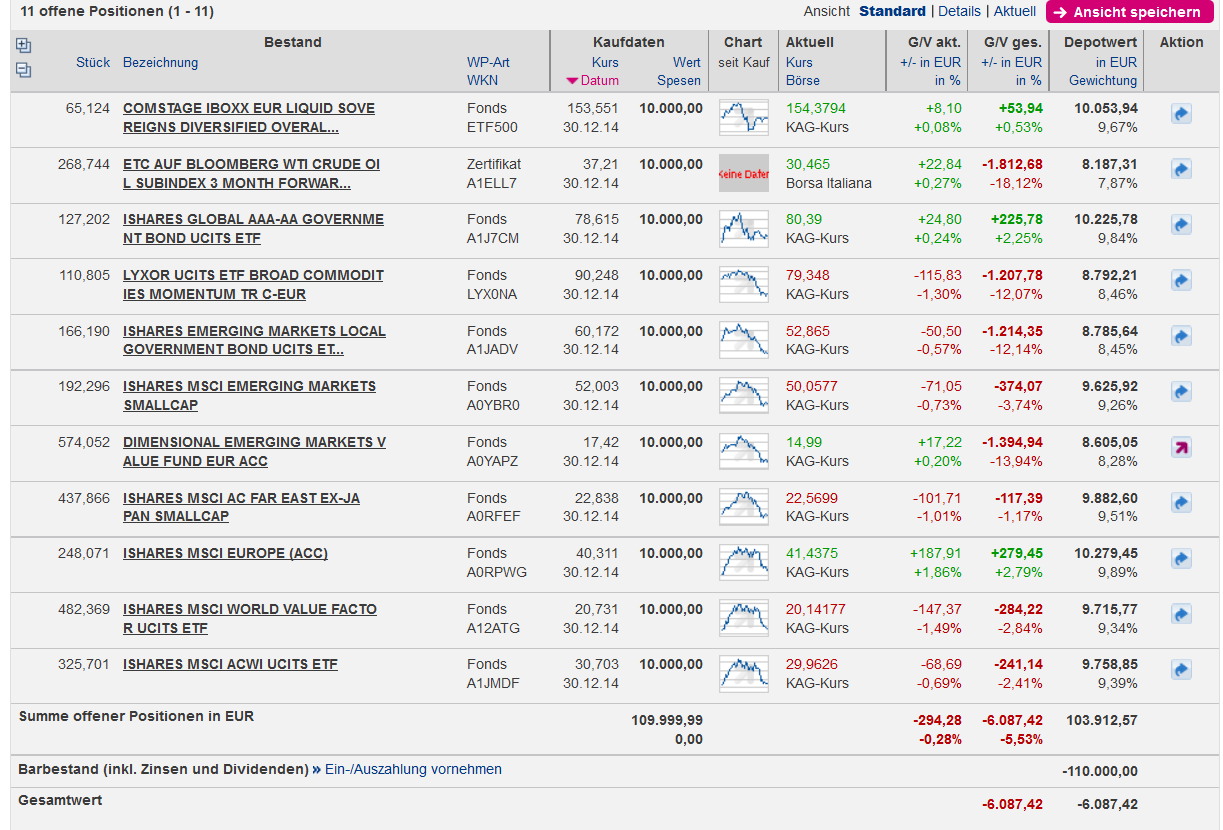This screenshot has height=830, width=1223.
Task: Open chart thumbnail for COMSTAGE IBOXX fund
Action: tap(744, 118)
